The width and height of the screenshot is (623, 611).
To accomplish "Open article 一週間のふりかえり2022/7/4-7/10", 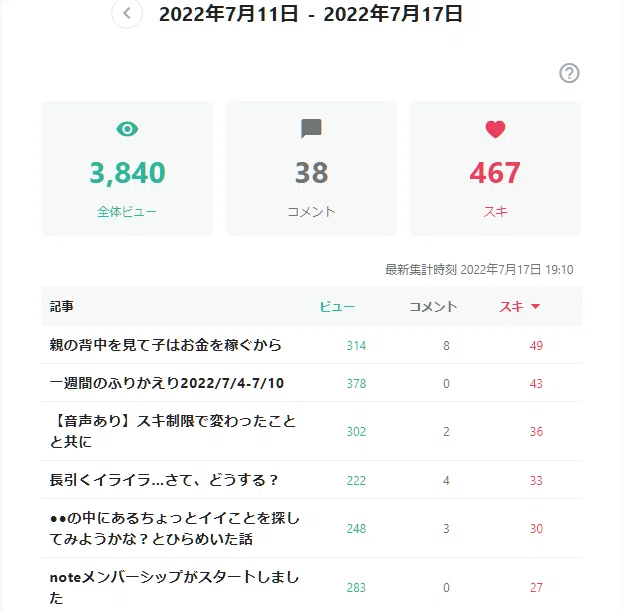I will [167, 383].
